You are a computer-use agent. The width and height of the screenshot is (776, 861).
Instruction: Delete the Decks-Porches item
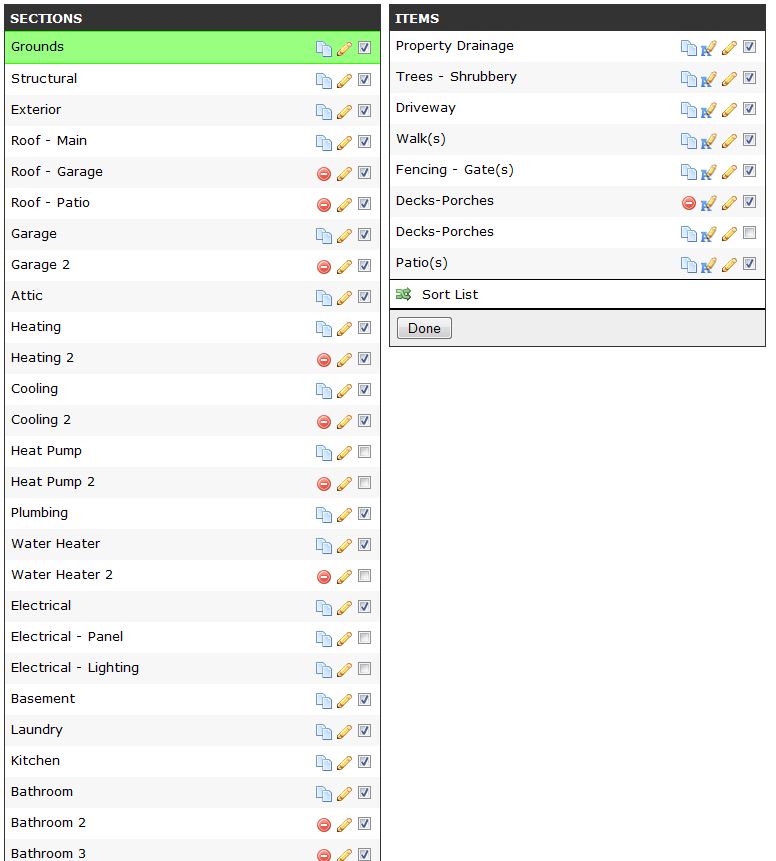pos(689,203)
